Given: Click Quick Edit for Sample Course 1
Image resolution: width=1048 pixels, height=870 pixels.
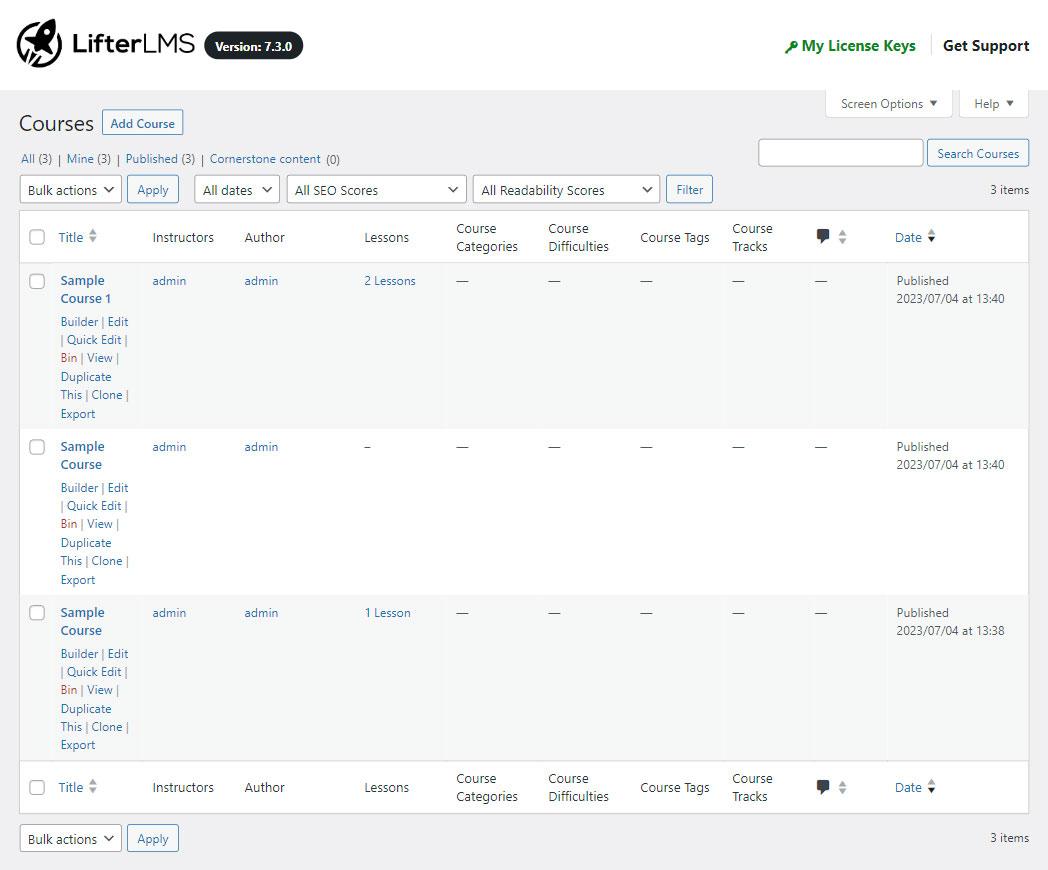Looking at the screenshot, I should coord(94,340).
